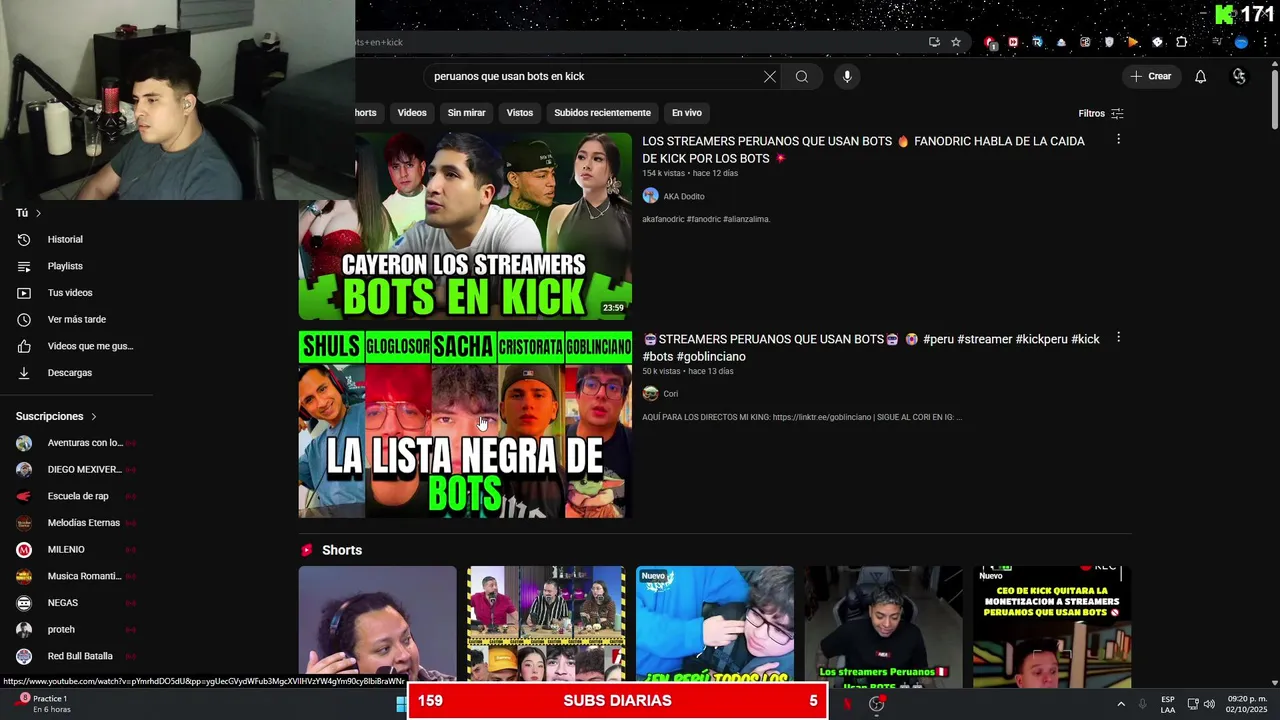Click the ESP LAA language indicator
1280x720 pixels.
coord(1168,704)
